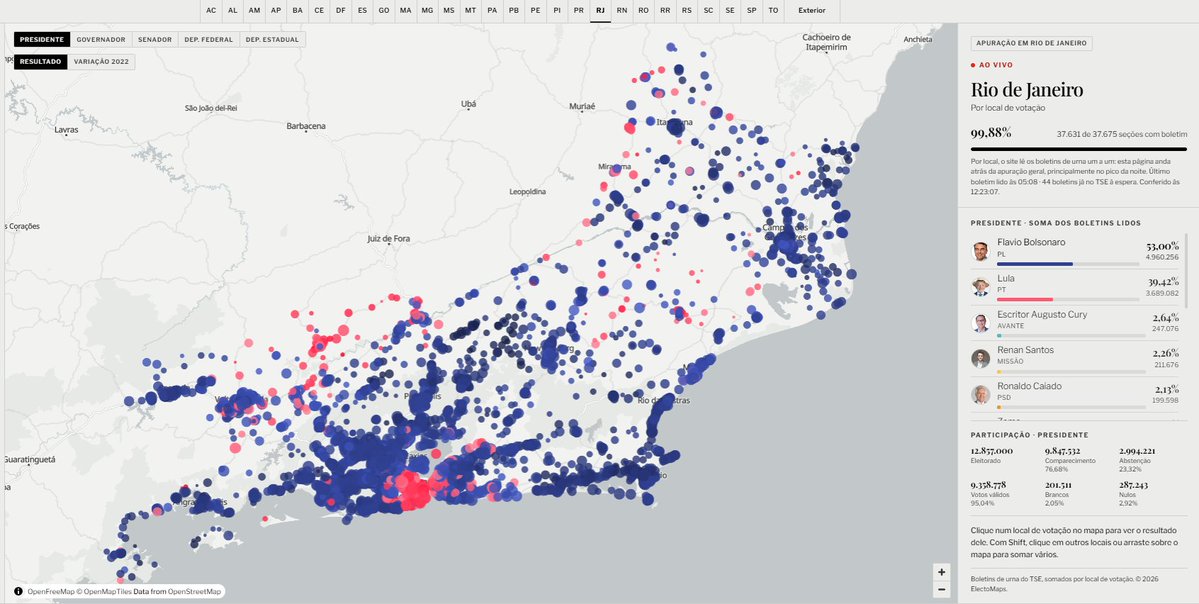
Task: Click the 12.857.000 Eleitorado figure
Action: tap(992, 451)
